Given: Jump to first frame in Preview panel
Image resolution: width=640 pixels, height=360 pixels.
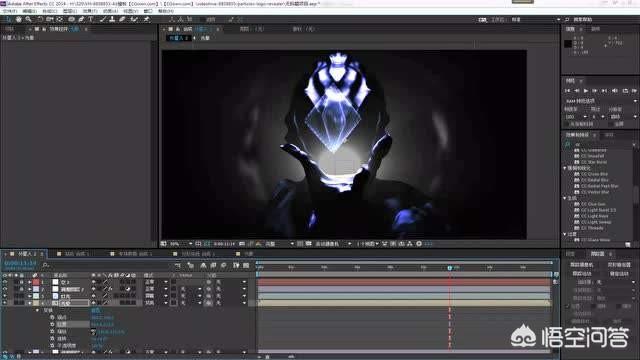Looking at the screenshot, I should click(x=567, y=91).
